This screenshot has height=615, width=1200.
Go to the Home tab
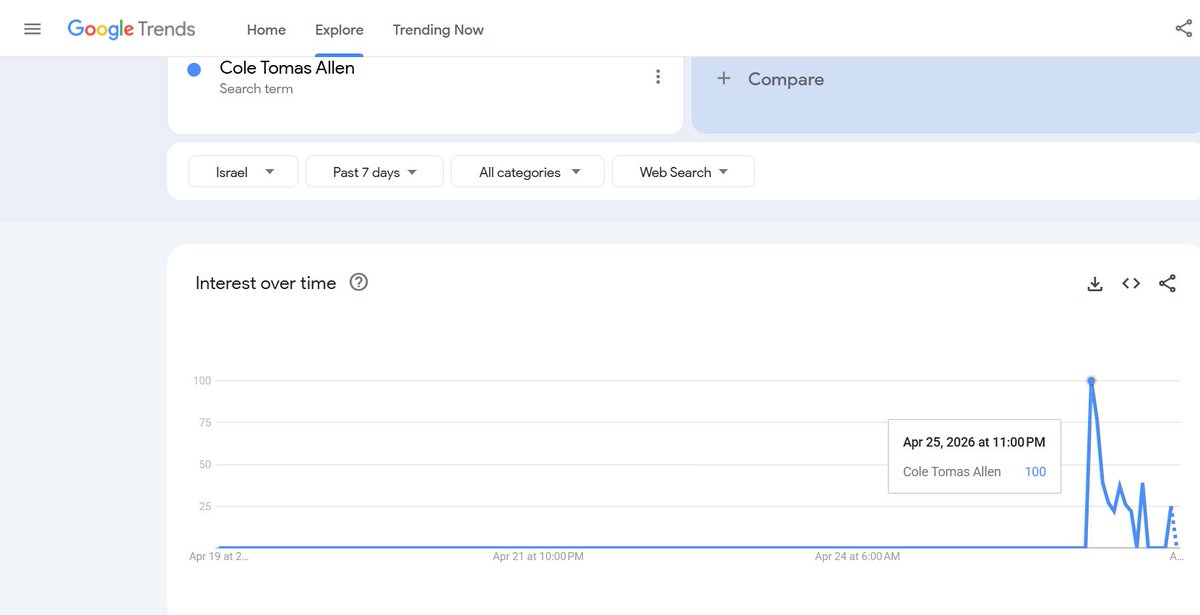[266, 30]
